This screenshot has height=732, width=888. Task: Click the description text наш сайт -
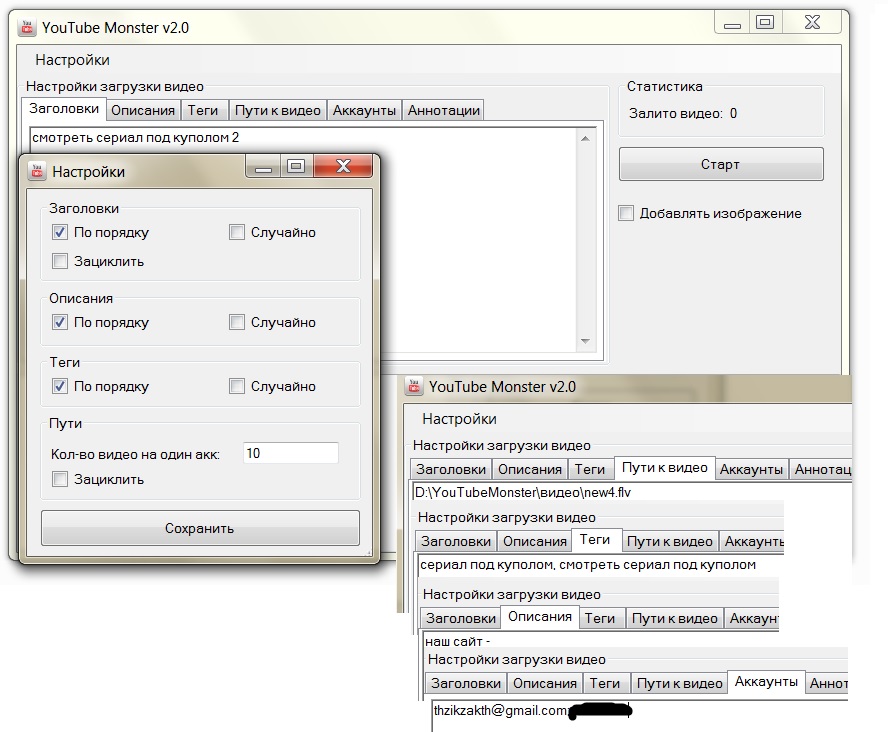point(458,641)
